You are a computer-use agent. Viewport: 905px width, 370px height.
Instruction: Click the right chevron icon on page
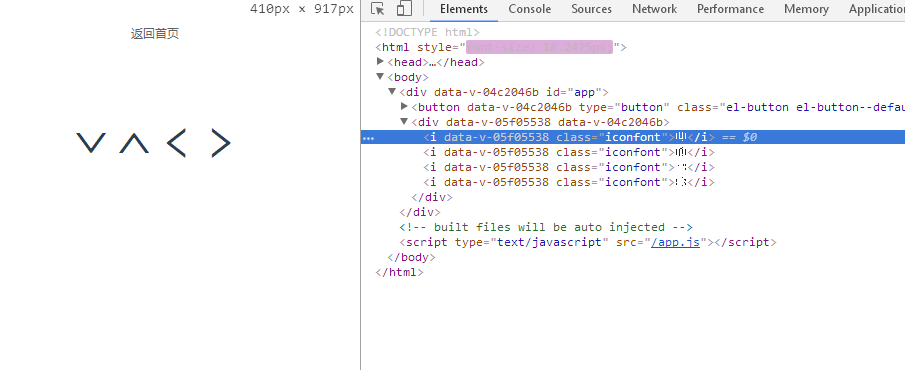pyautogui.click(x=220, y=143)
